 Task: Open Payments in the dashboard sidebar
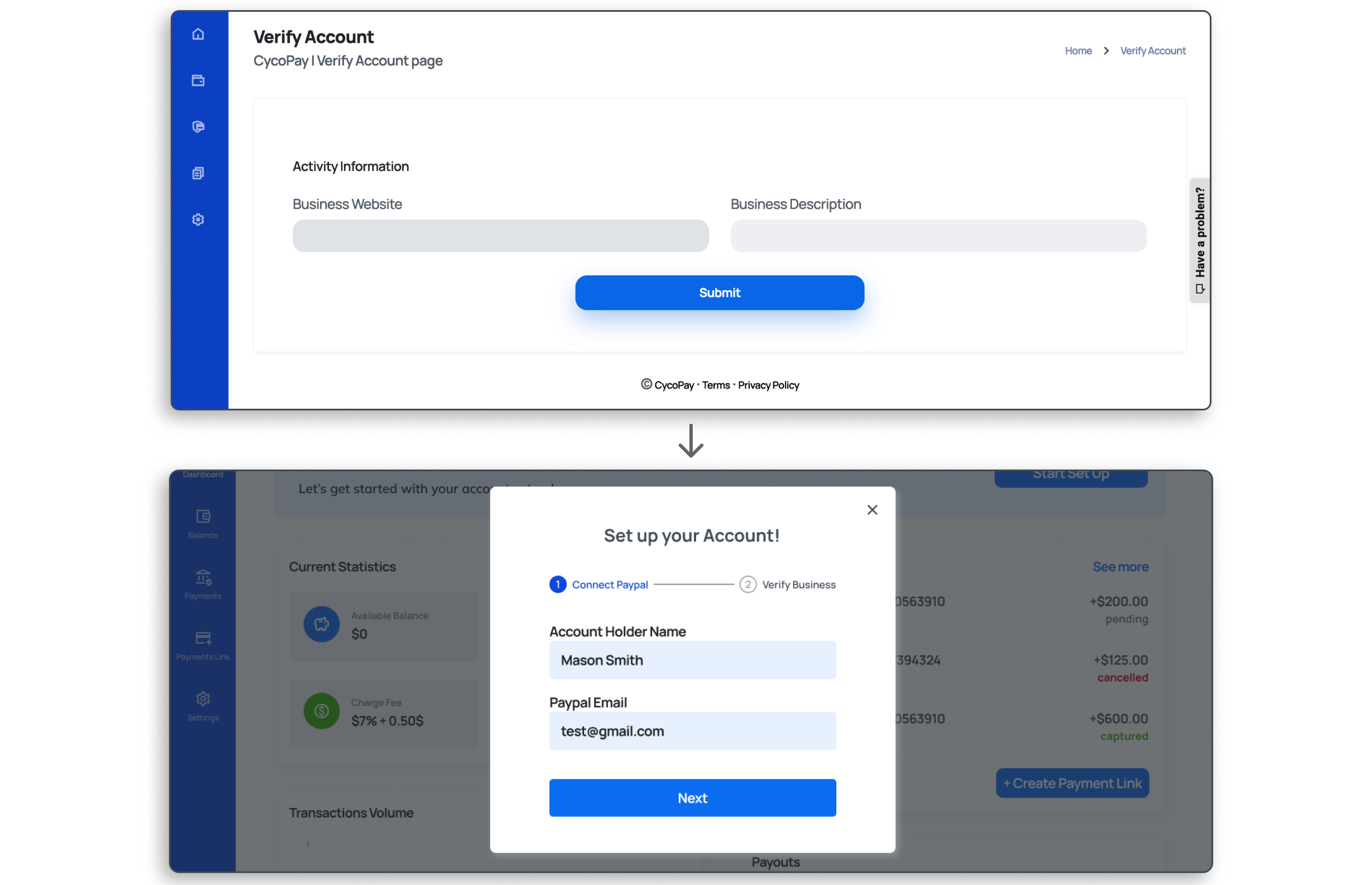203,584
